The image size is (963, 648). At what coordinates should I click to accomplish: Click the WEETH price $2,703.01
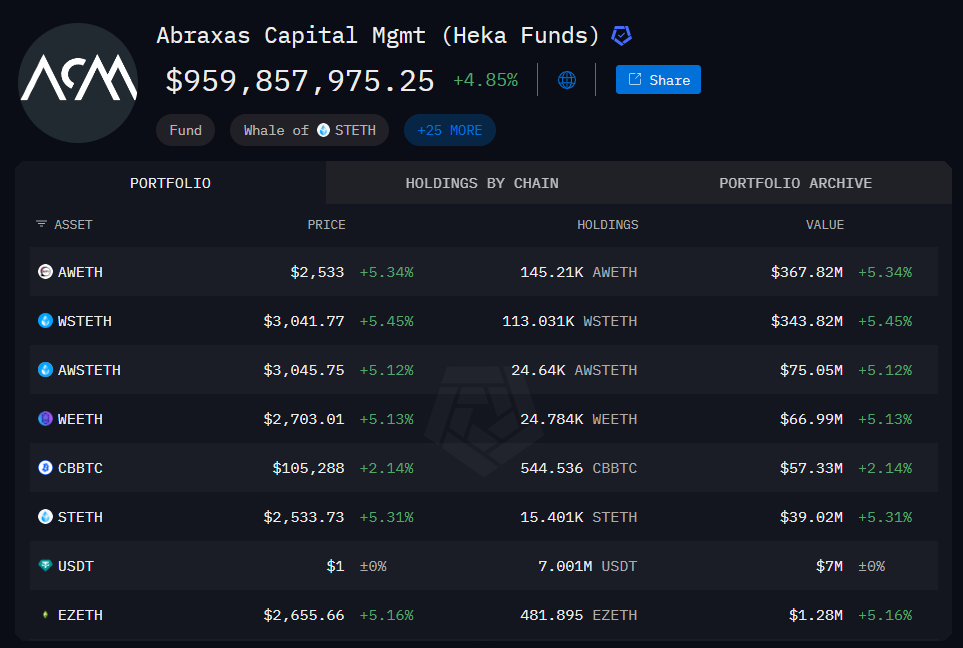click(303, 420)
